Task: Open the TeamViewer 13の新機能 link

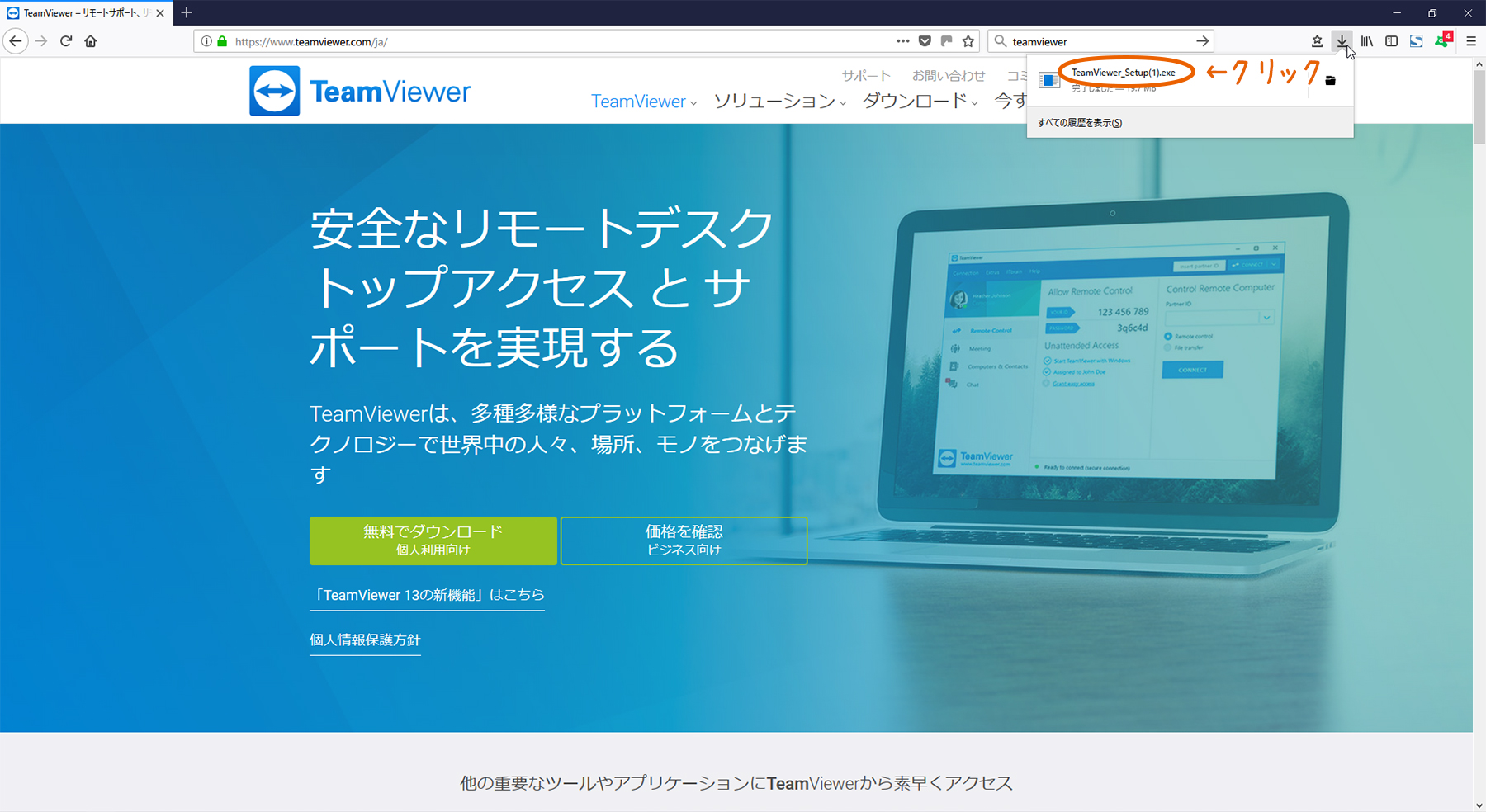Action: tap(427, 595)
